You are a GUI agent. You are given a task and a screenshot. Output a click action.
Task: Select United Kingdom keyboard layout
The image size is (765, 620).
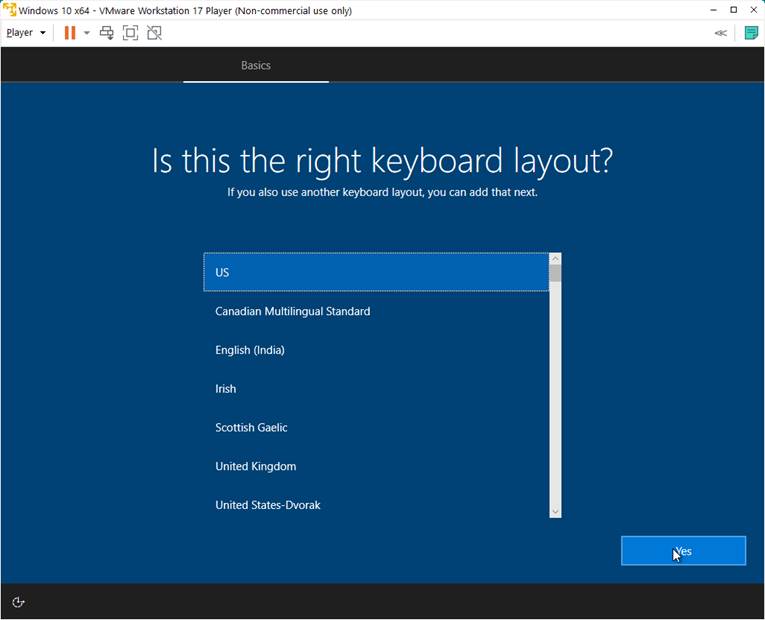376,467
